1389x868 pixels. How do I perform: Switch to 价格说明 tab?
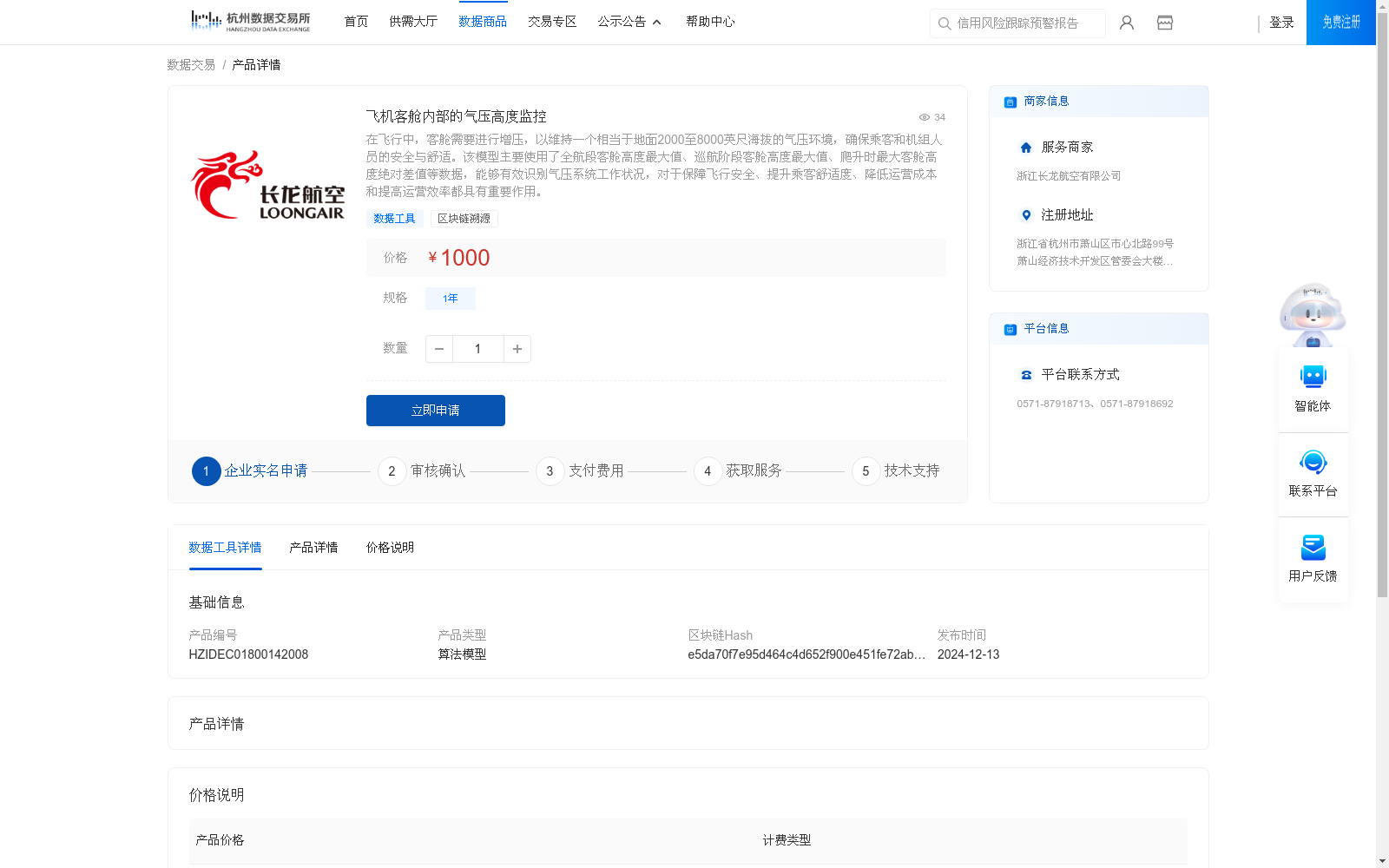click(x=390, y=548)
